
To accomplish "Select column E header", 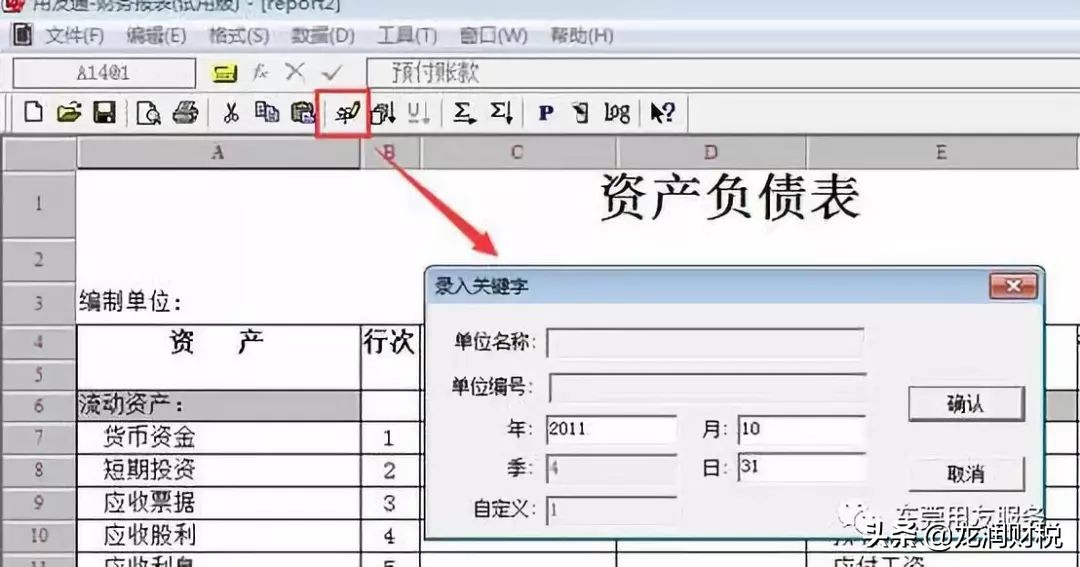I will [942, 152].
